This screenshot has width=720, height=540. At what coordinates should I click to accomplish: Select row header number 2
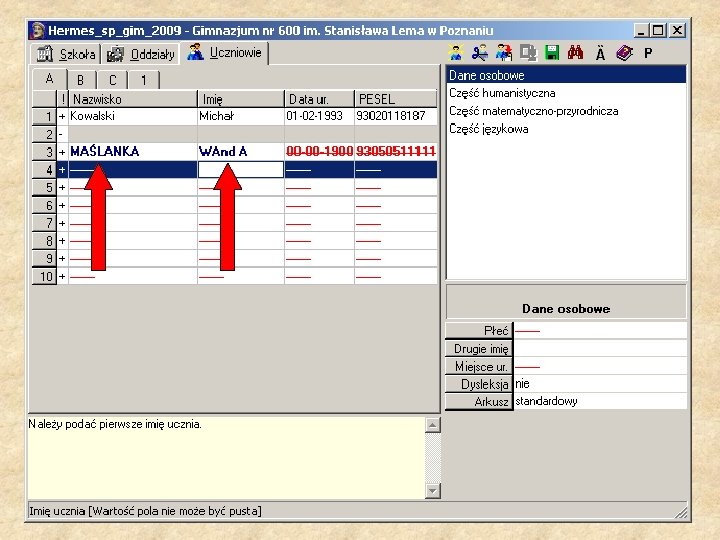coord(45,134)
